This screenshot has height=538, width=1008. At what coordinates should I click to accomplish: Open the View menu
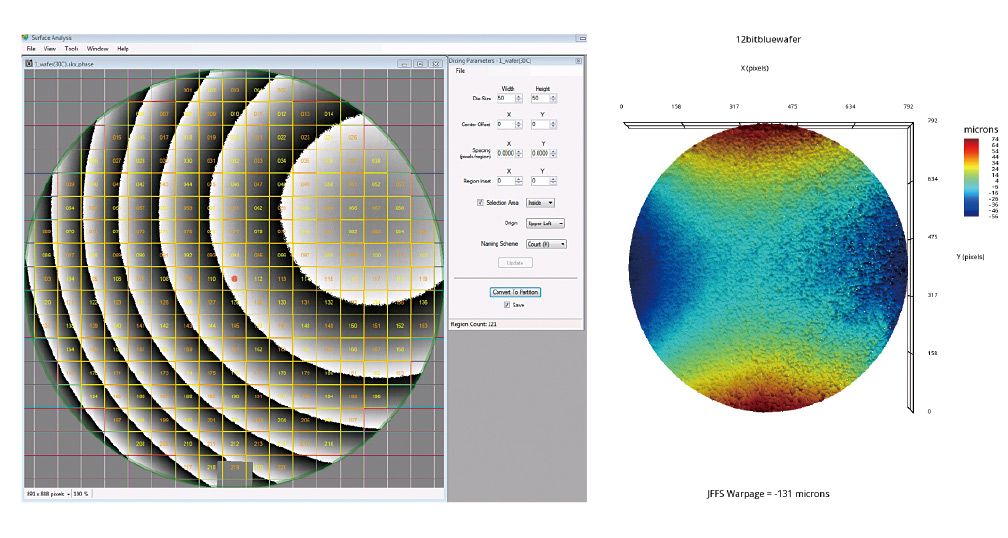click(50, 49)
